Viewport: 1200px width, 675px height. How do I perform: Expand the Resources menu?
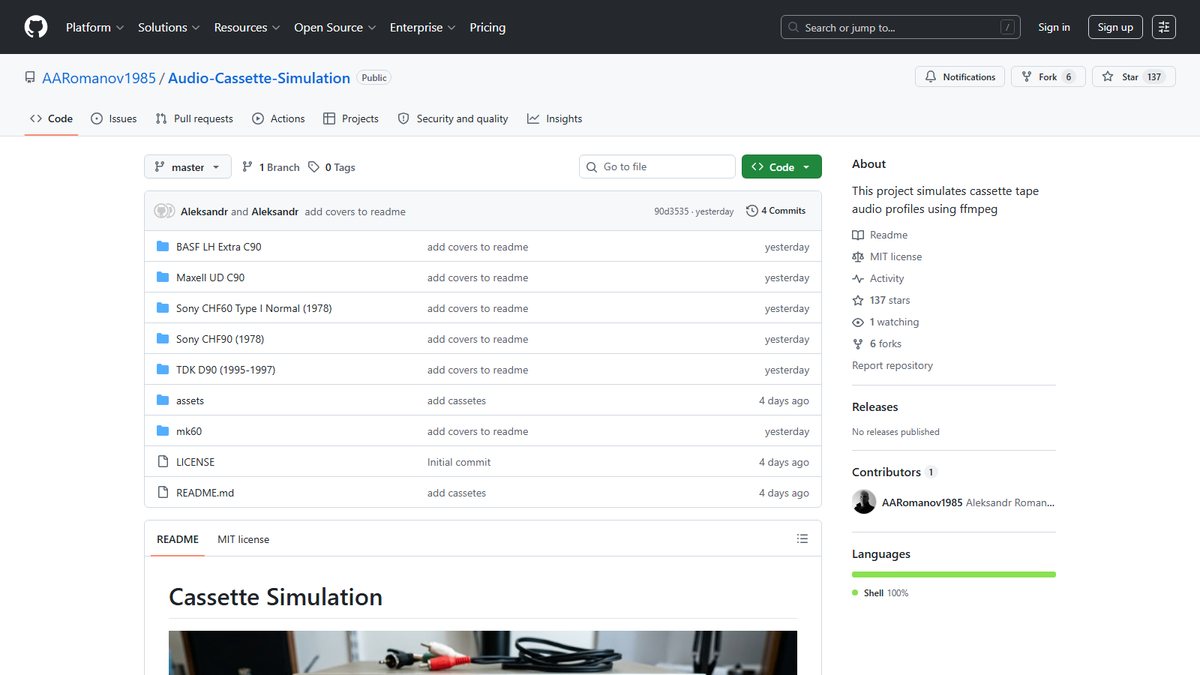point(247,27)
